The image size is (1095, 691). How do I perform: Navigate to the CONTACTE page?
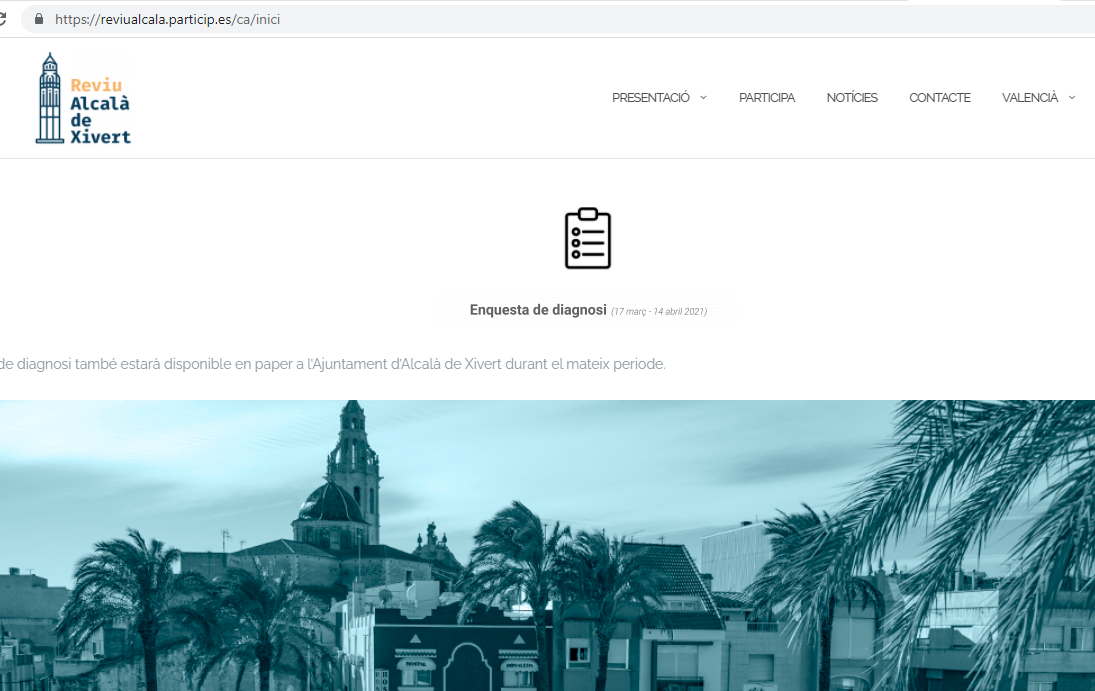coord(939,98)
